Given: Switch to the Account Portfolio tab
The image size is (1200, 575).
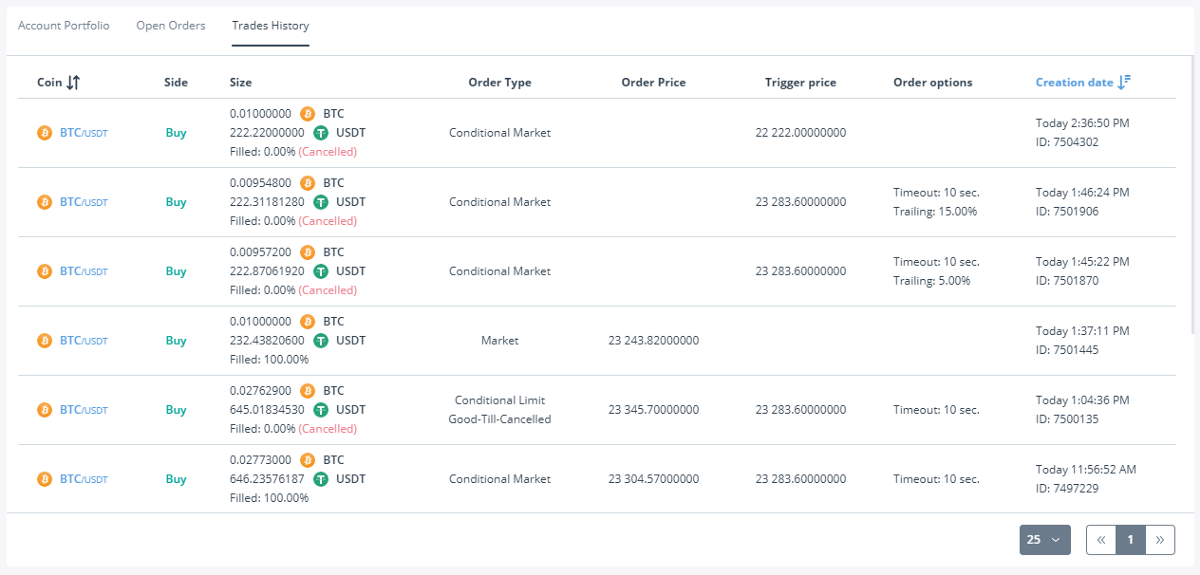Looking at the screenshot, I should 64,26.
